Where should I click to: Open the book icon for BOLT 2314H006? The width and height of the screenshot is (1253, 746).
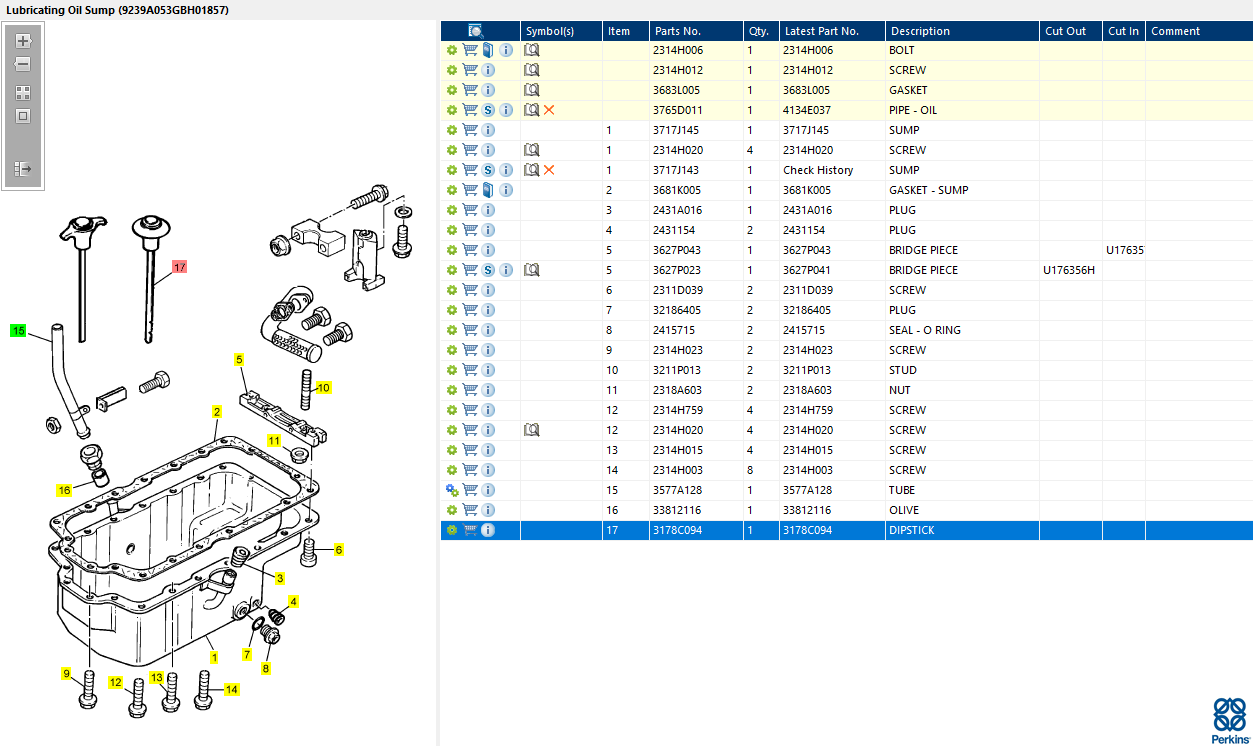point(488,50)
